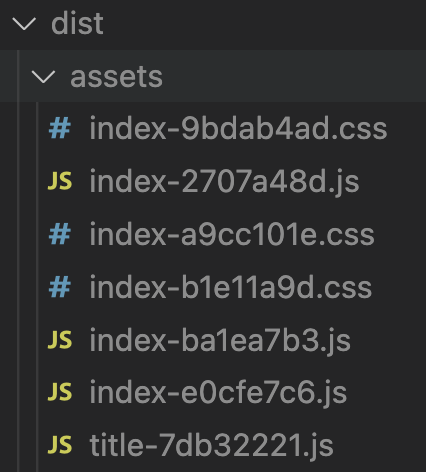Click the JS icon of title-7db32221.js
This screenshot has height=472, width=426.
(x=60, y=445)
